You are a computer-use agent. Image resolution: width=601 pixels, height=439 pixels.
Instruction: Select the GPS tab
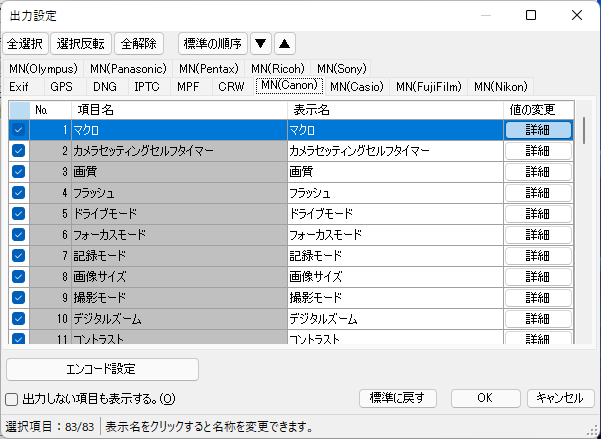click(x=62, y=87)
